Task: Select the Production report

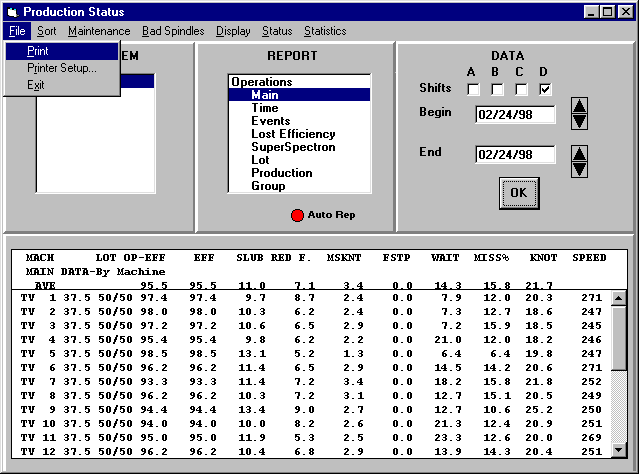Action: [x=300, y=173]
